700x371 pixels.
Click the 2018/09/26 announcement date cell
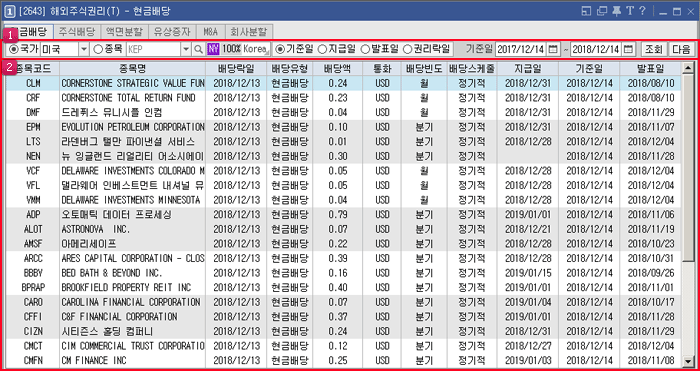[650, 273]
